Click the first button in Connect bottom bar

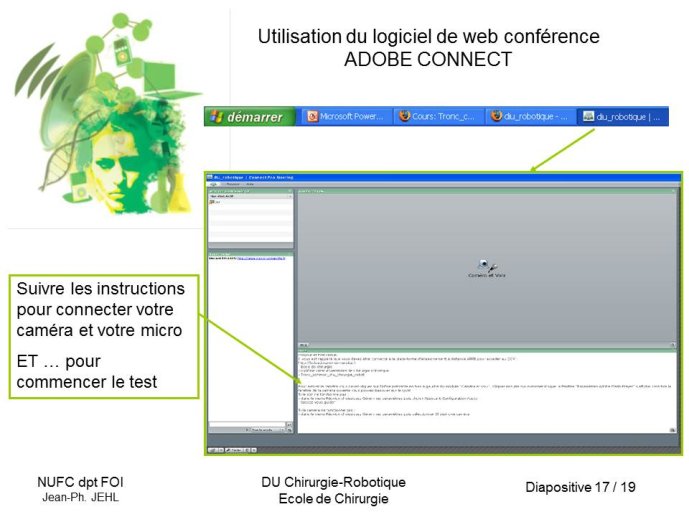(213, 450)
